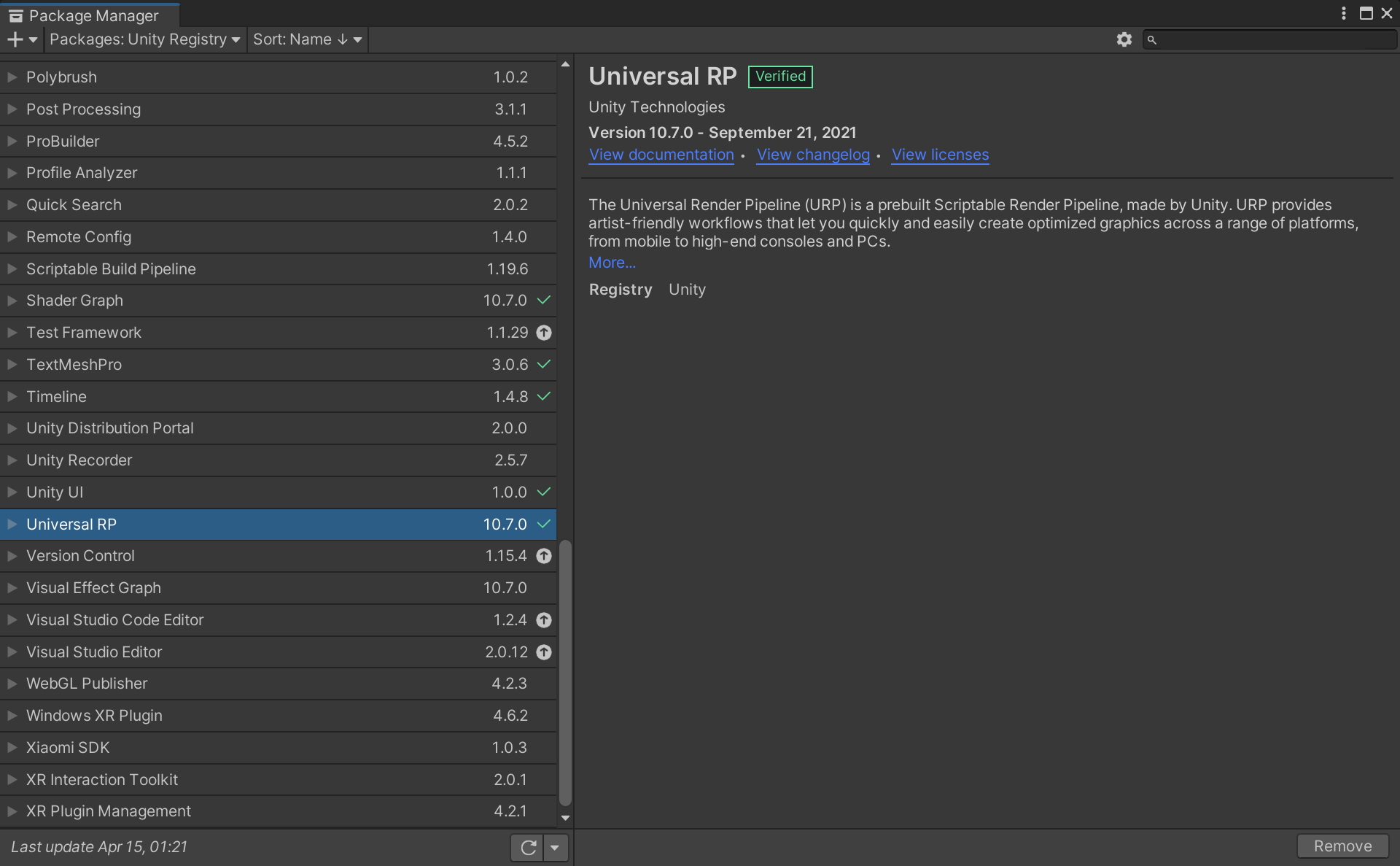Open the Packages: Unity Registry dropdown
The width and height of the screenshot is (1400, 866).
[x=144, y=39]
